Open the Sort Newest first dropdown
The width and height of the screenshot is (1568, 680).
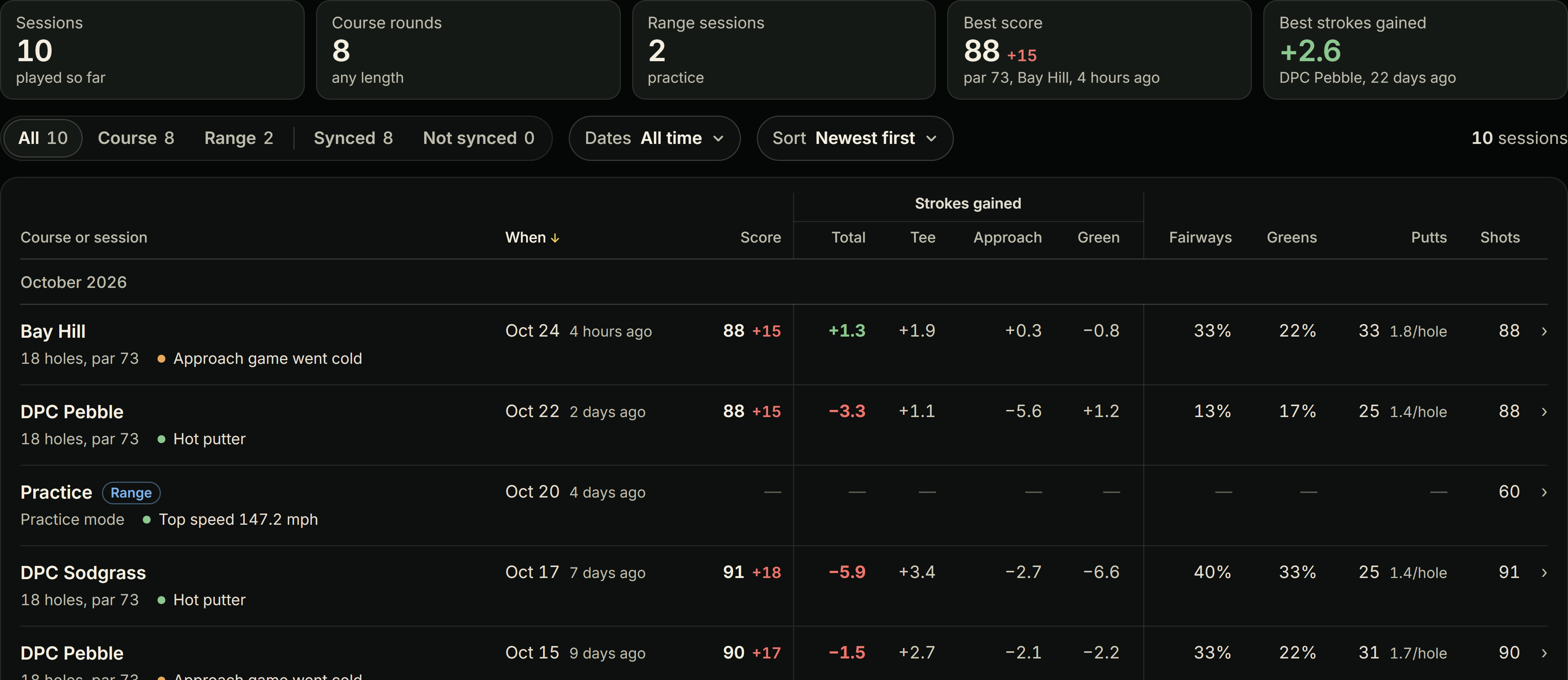855,138
